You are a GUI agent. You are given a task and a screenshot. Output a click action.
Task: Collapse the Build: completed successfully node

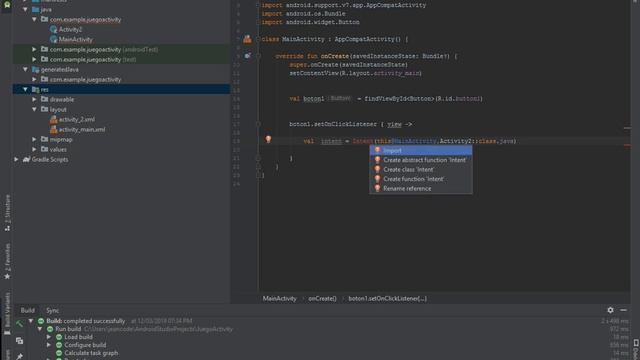coord(31,321)
